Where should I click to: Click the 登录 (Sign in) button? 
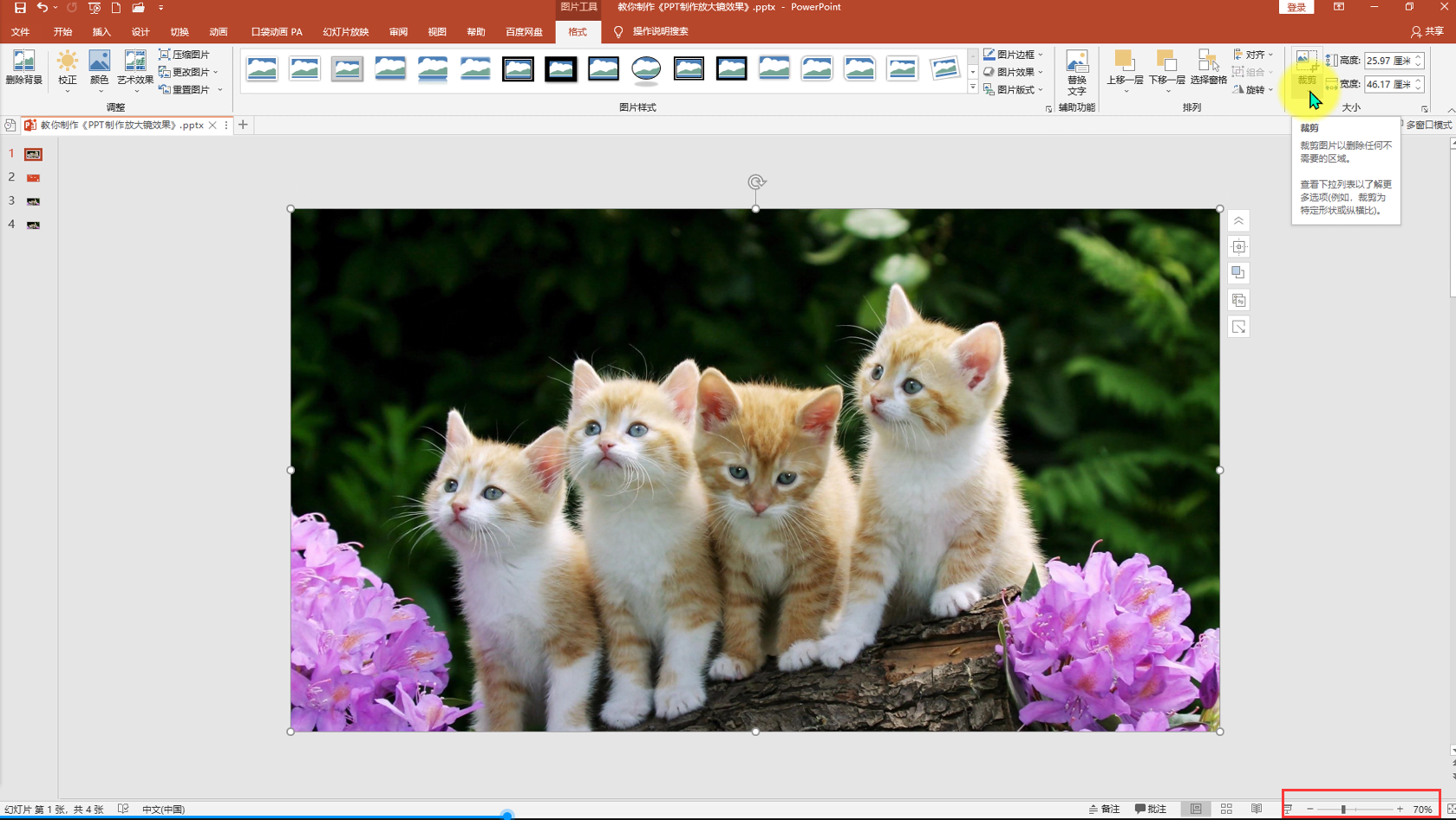(1296, 7)
